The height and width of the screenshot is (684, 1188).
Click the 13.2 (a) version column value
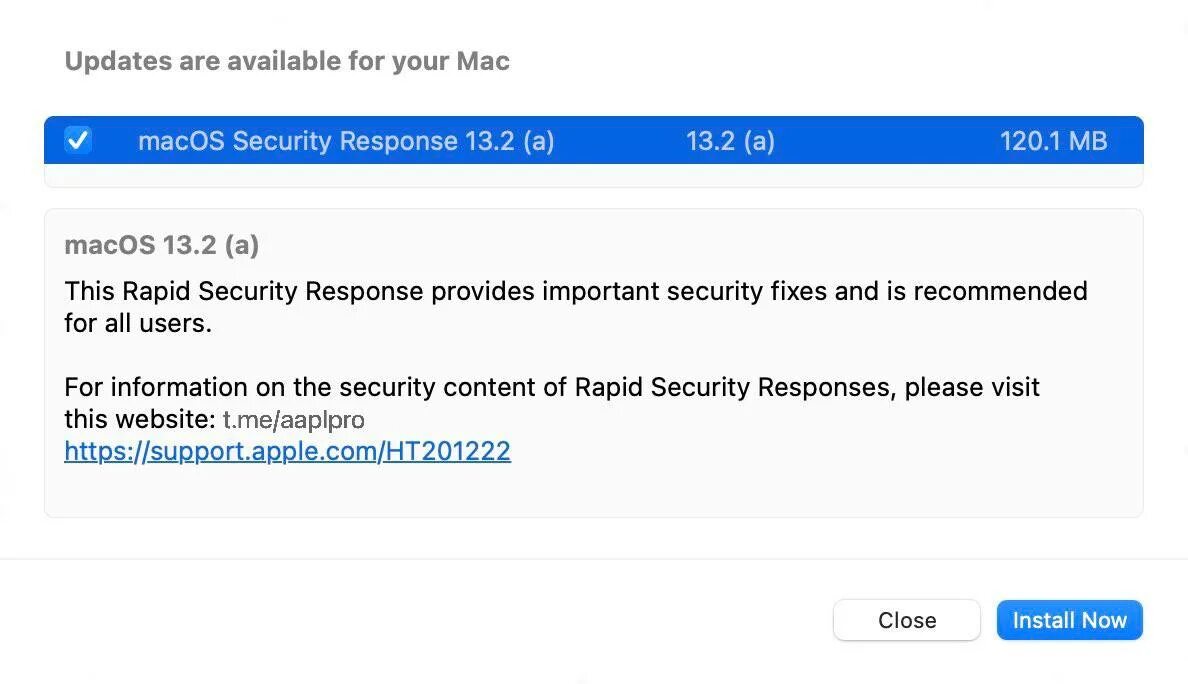pos(730,141)
